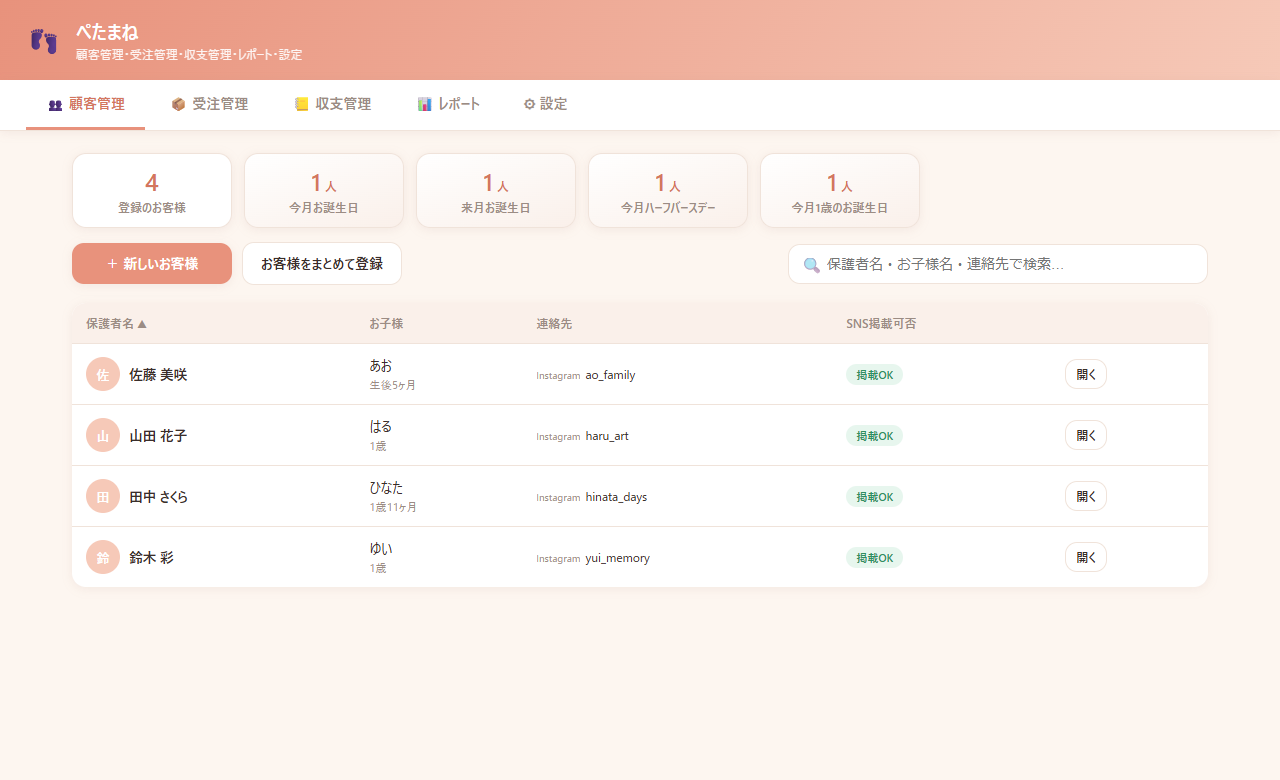1280x780 pixels.
Task: Click the magnifier icon in search box
Action: [812, 265]
